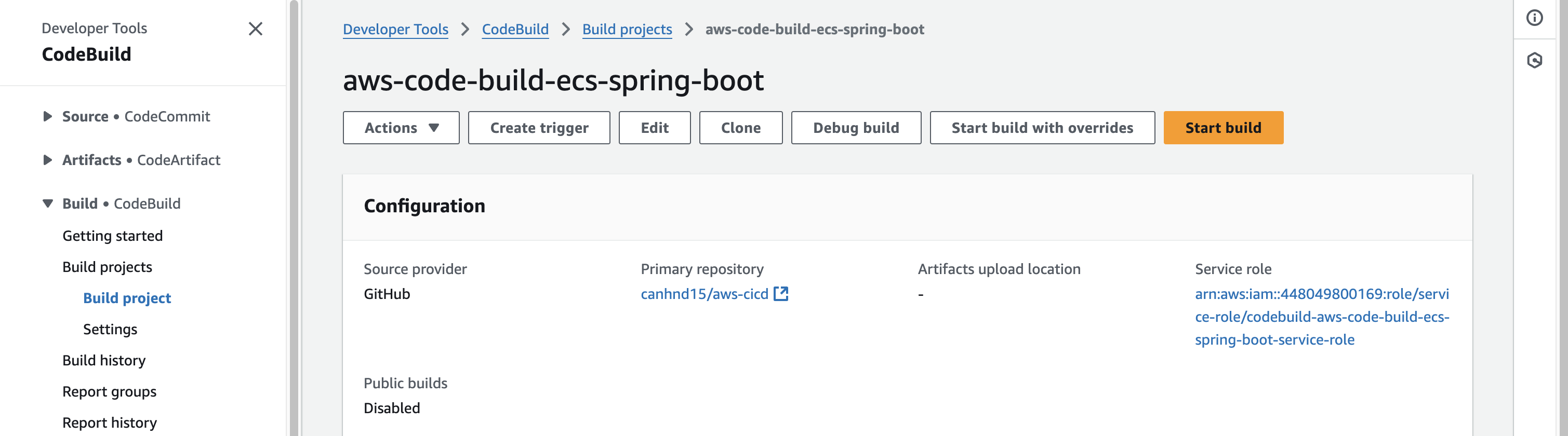
Task: Open the service role ARN link
Action: 1322,317
